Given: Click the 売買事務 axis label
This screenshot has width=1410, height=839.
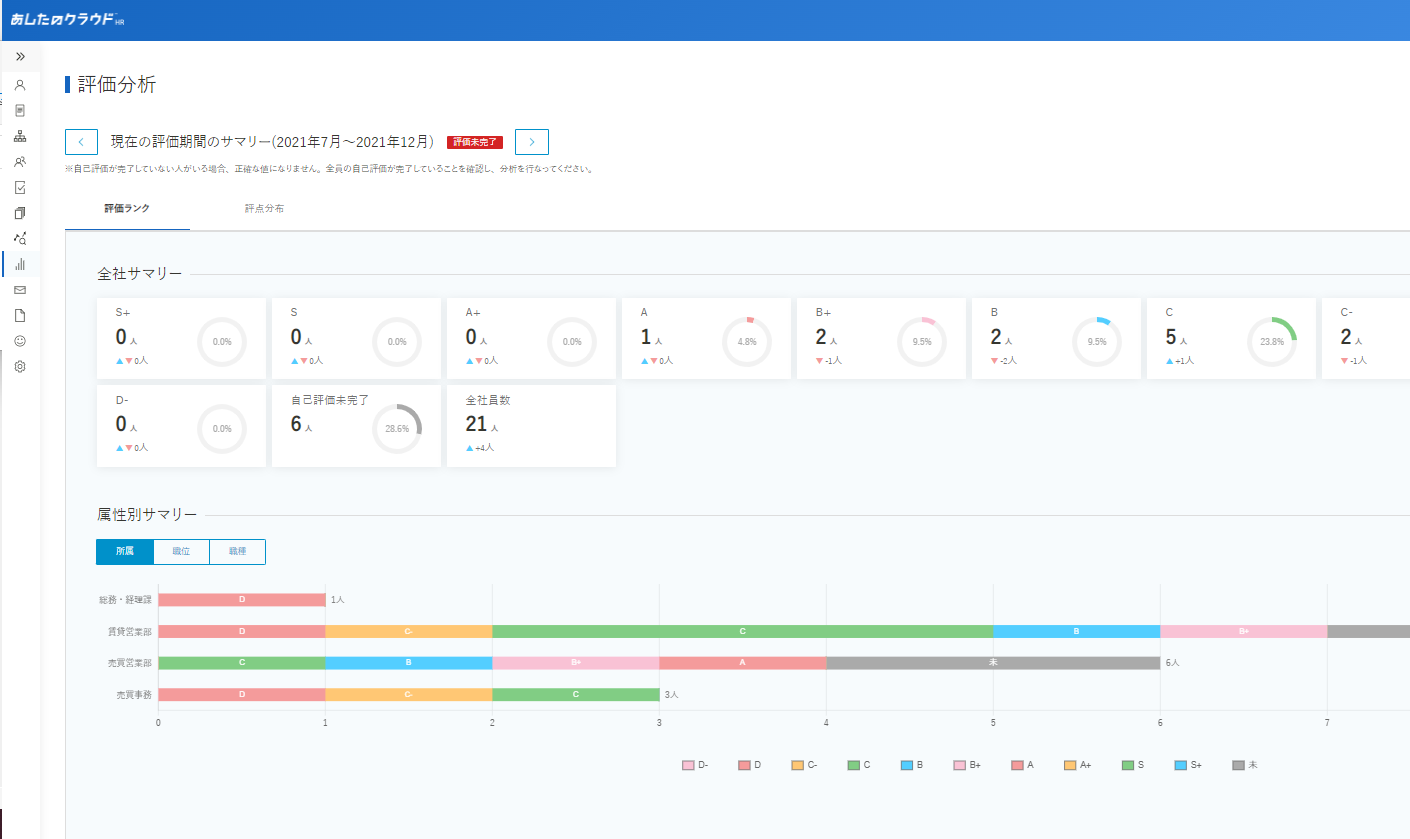Looking at the screenshot, I should click(132, 694).
